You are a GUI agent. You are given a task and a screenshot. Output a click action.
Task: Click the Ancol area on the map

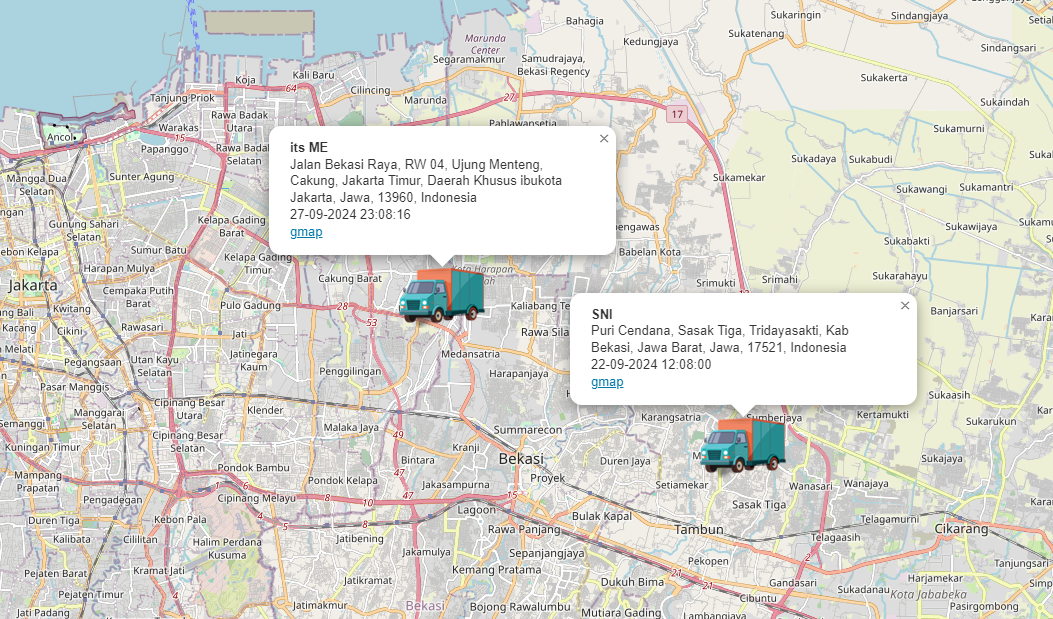[x=61, y=137]
